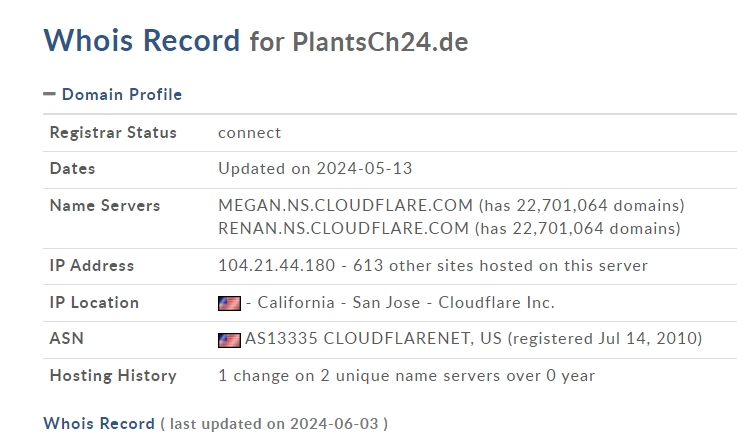This screenshot has height=440, width=737.
Task: Click the minus icon beside Domain Profile
Action: point(49,94)
